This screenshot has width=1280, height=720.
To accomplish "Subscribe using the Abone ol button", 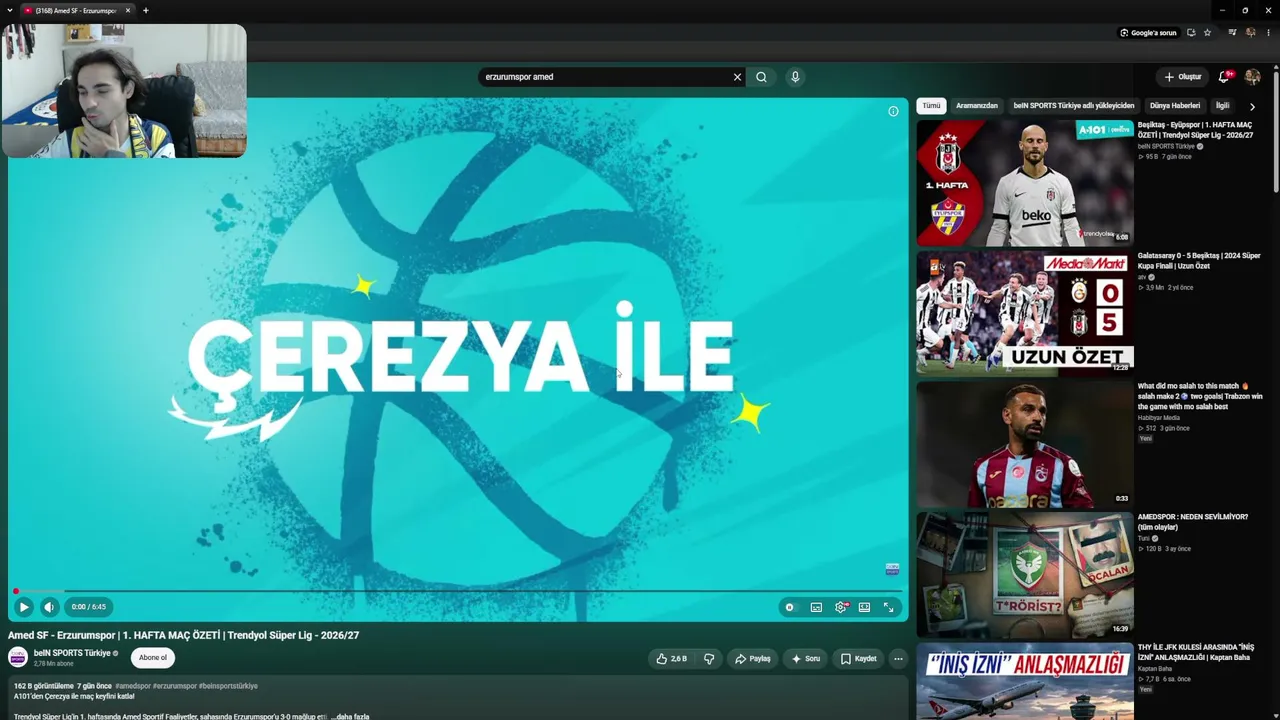I will point(153,657).
